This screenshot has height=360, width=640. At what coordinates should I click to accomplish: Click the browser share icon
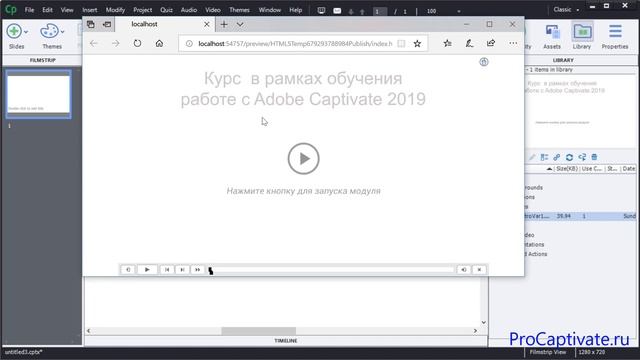pos(491,43)
